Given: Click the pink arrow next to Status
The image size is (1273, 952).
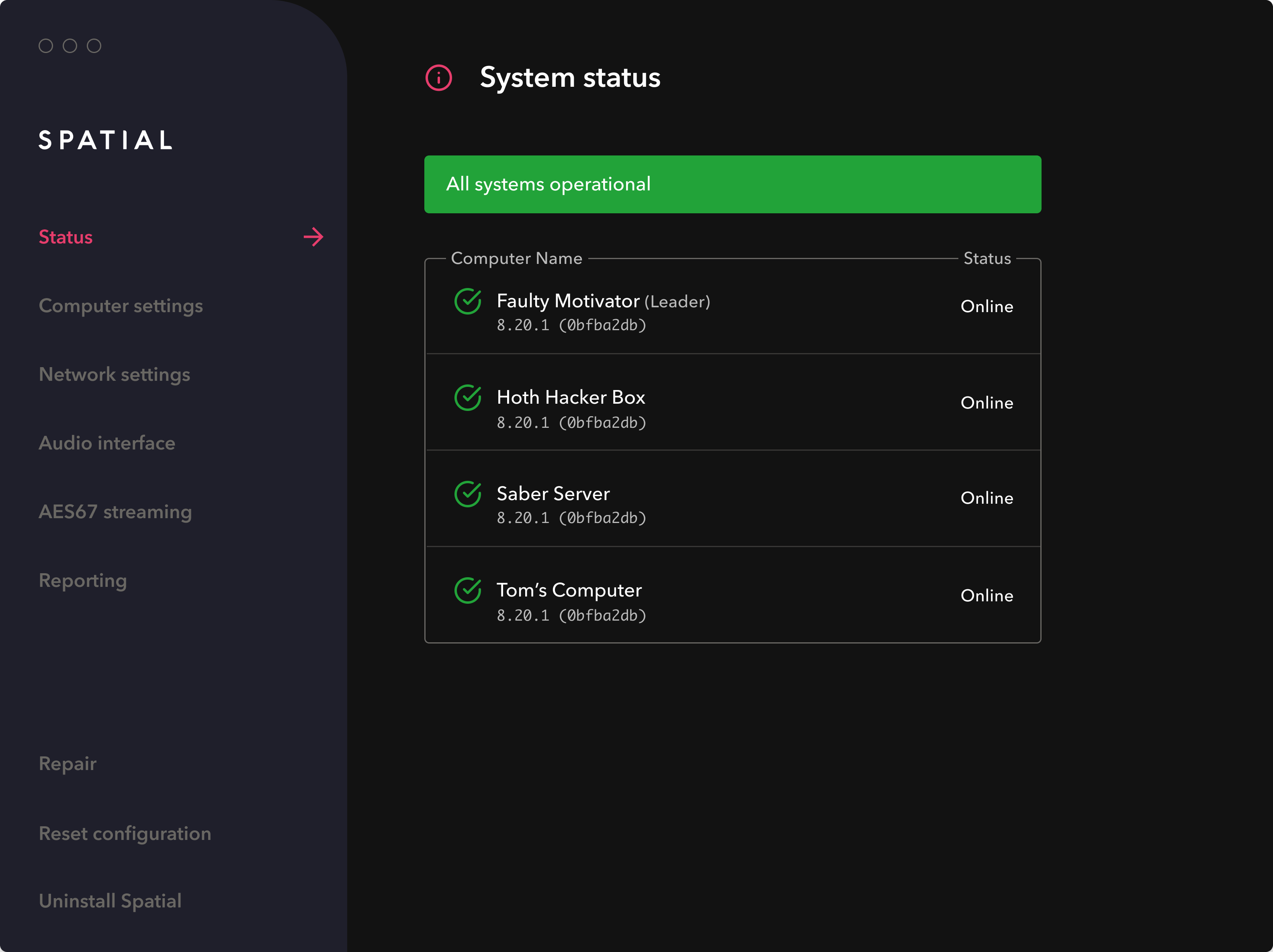Looking at the screenshot, I should click(314, 237).
